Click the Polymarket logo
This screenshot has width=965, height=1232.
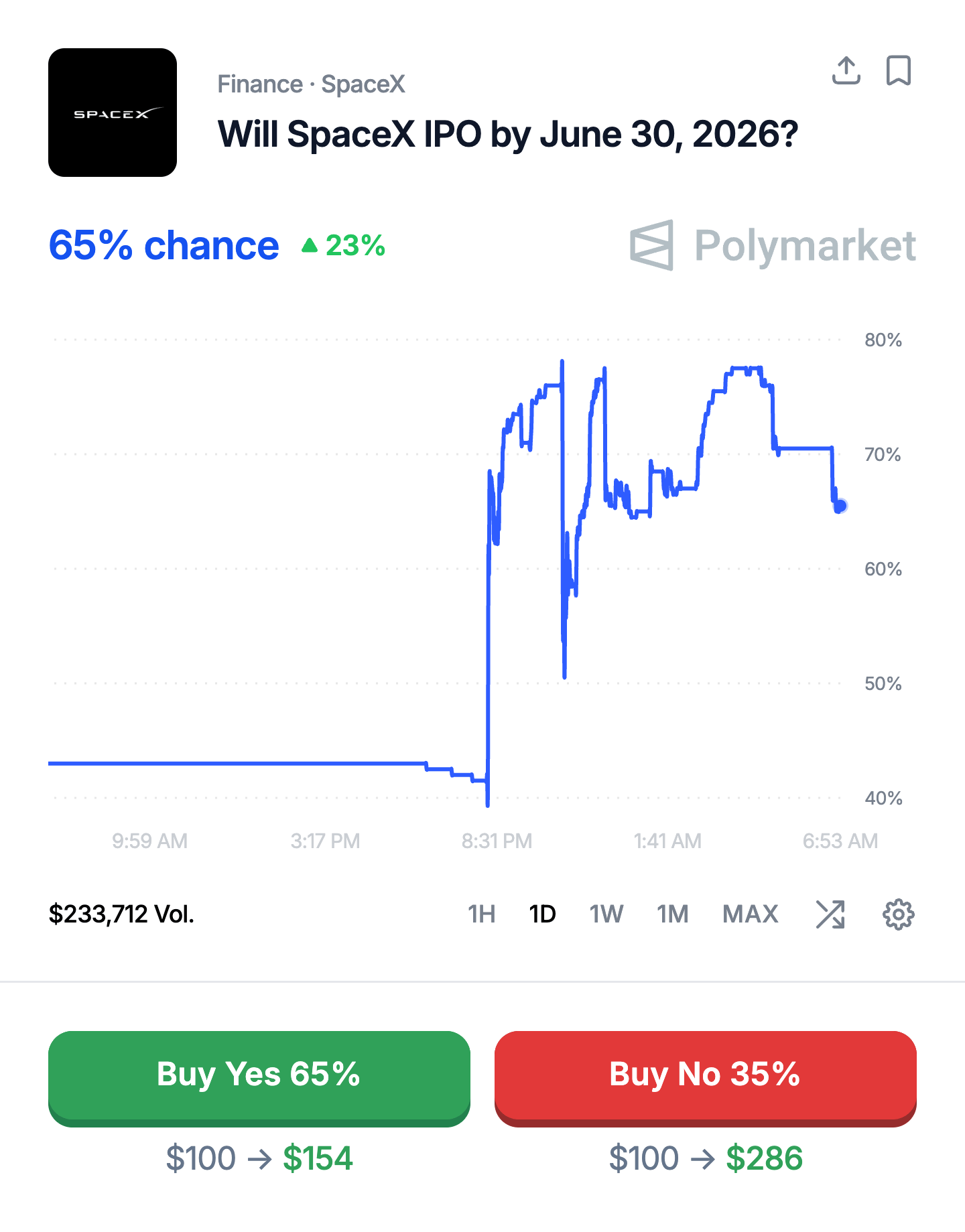(x=773, y=245)
